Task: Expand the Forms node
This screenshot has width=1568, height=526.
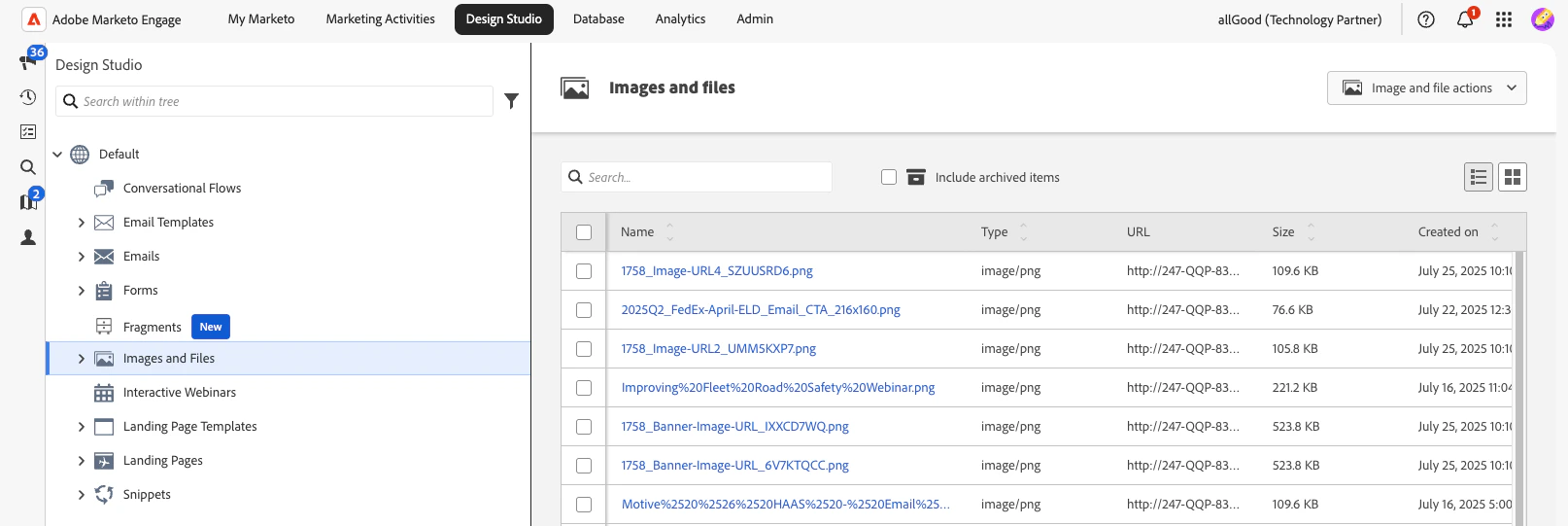Action: tap(82, 291)
